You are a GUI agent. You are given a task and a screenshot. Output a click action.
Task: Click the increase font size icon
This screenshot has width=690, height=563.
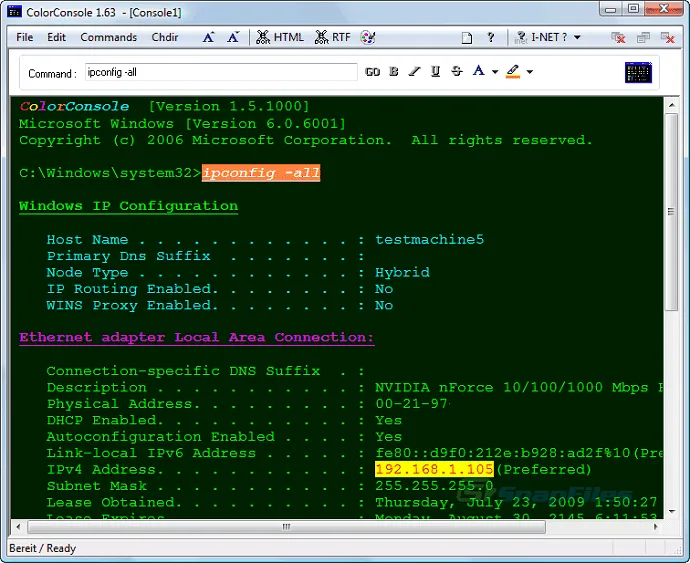[x=209, y=37]
